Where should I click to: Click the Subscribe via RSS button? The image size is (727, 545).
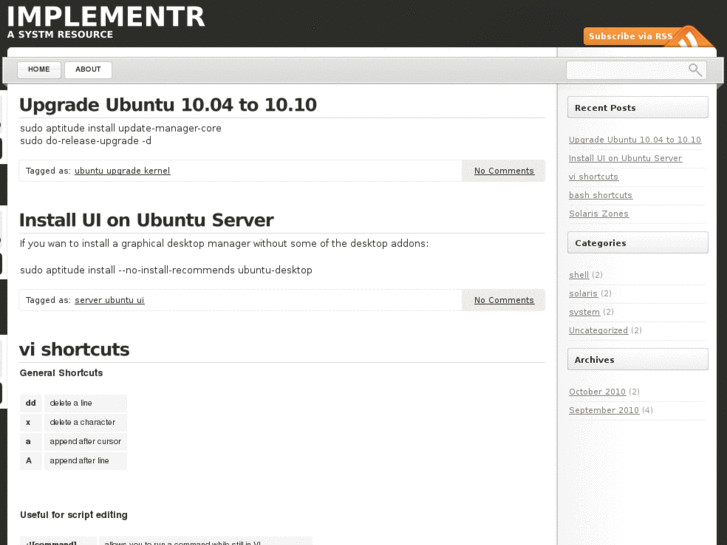tap(647, 36)
